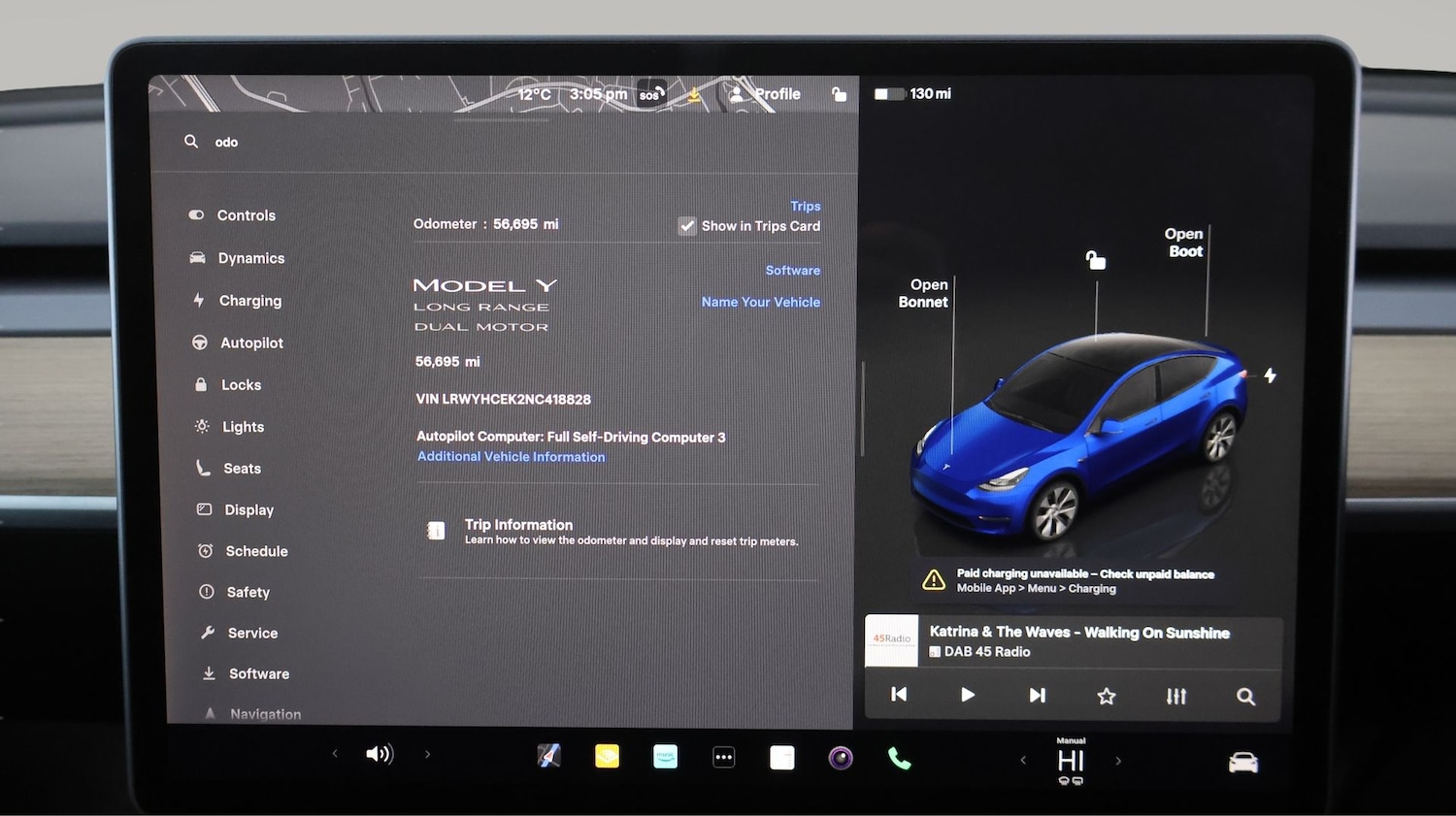Tap Name Your Vehicle
The image size is (1456, 816).
click(x=761, y=302)
